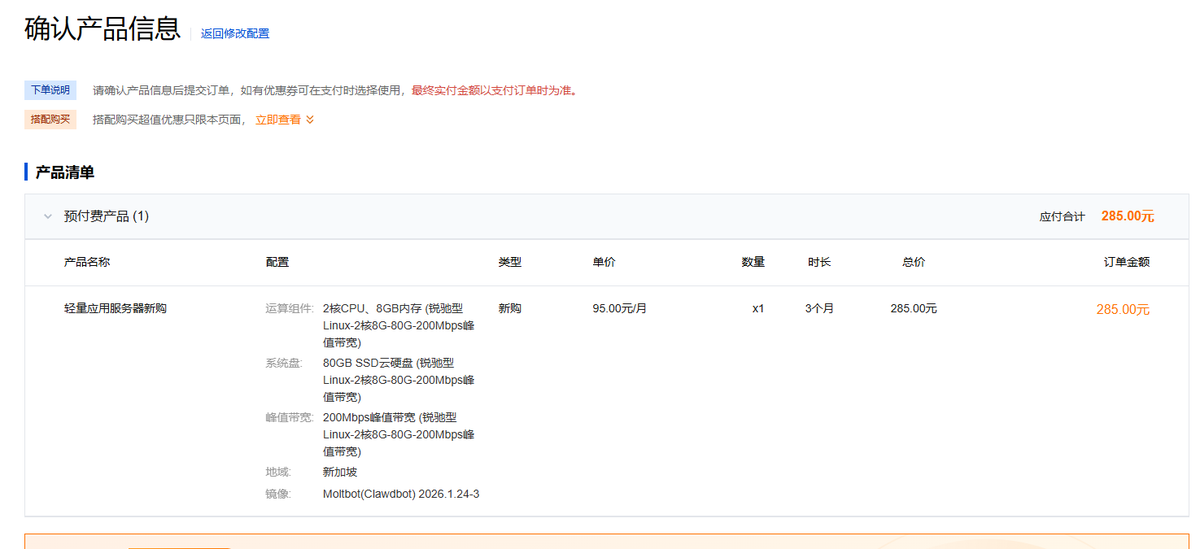Screen dimensions: 1200x549
Task: Click the 产品名称 column header
Action: 87,262
